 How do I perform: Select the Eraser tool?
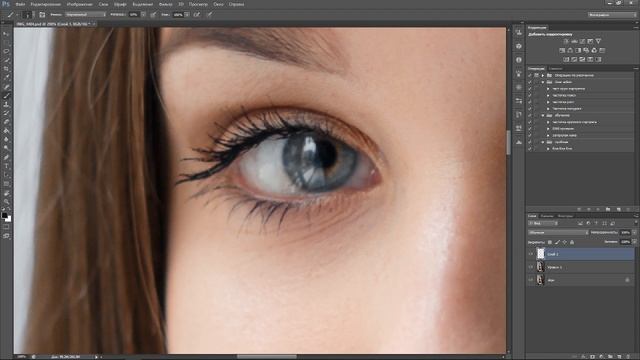click(x=6, y=122)
